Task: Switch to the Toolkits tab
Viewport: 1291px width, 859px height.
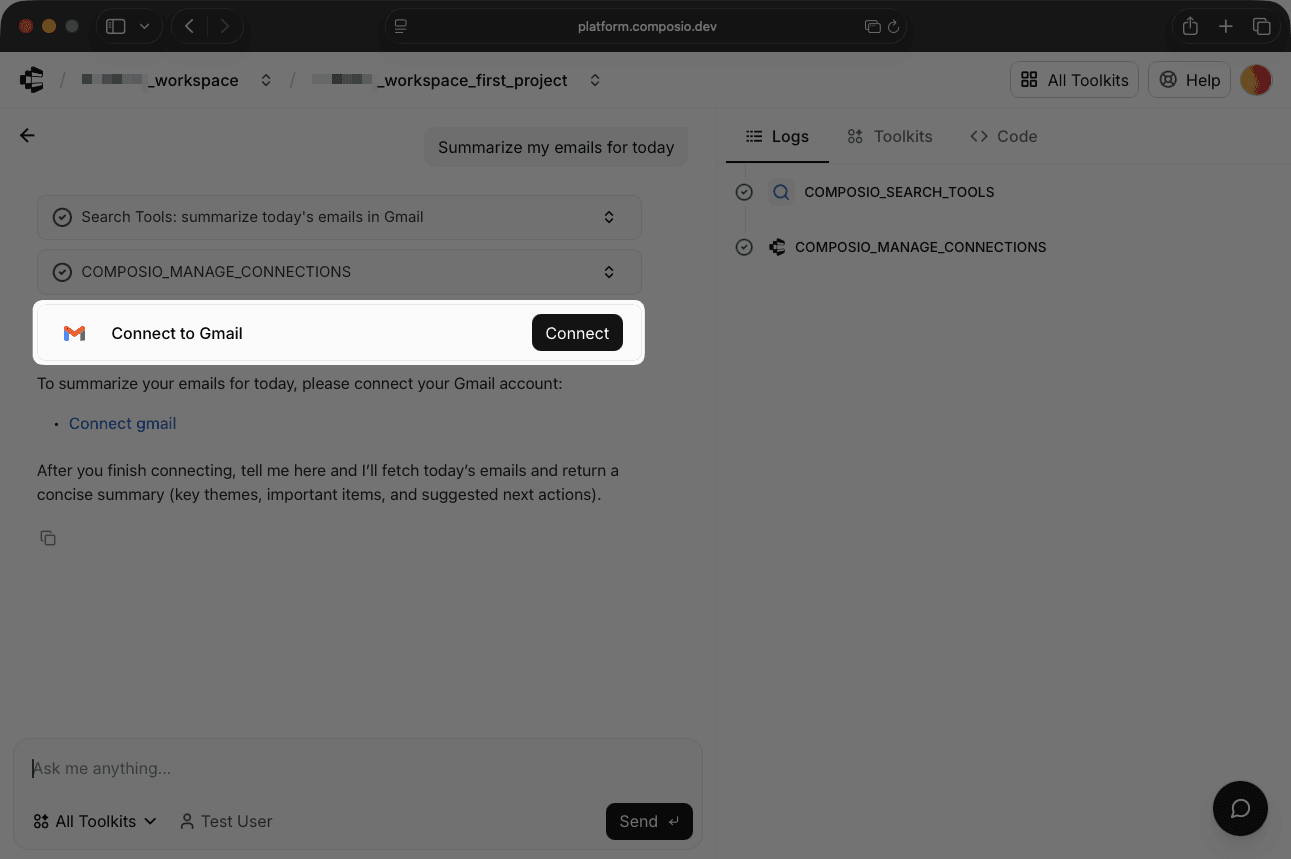Action: pyautogui.click(x=889, y=136)
